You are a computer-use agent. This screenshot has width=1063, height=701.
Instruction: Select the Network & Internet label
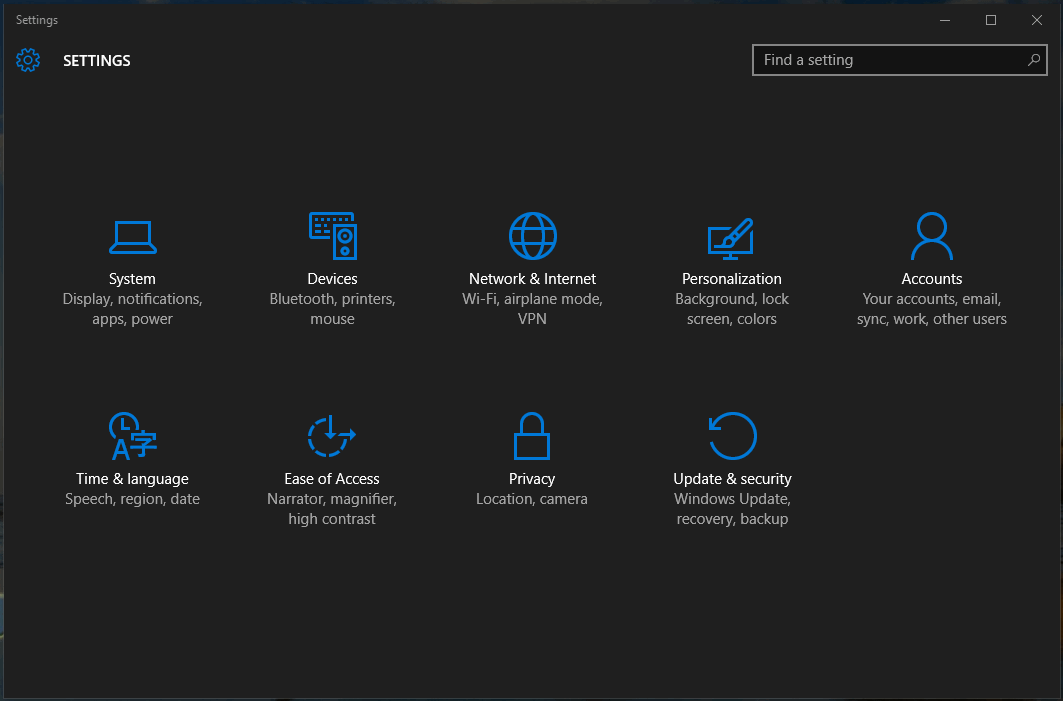tap(532, 279)
